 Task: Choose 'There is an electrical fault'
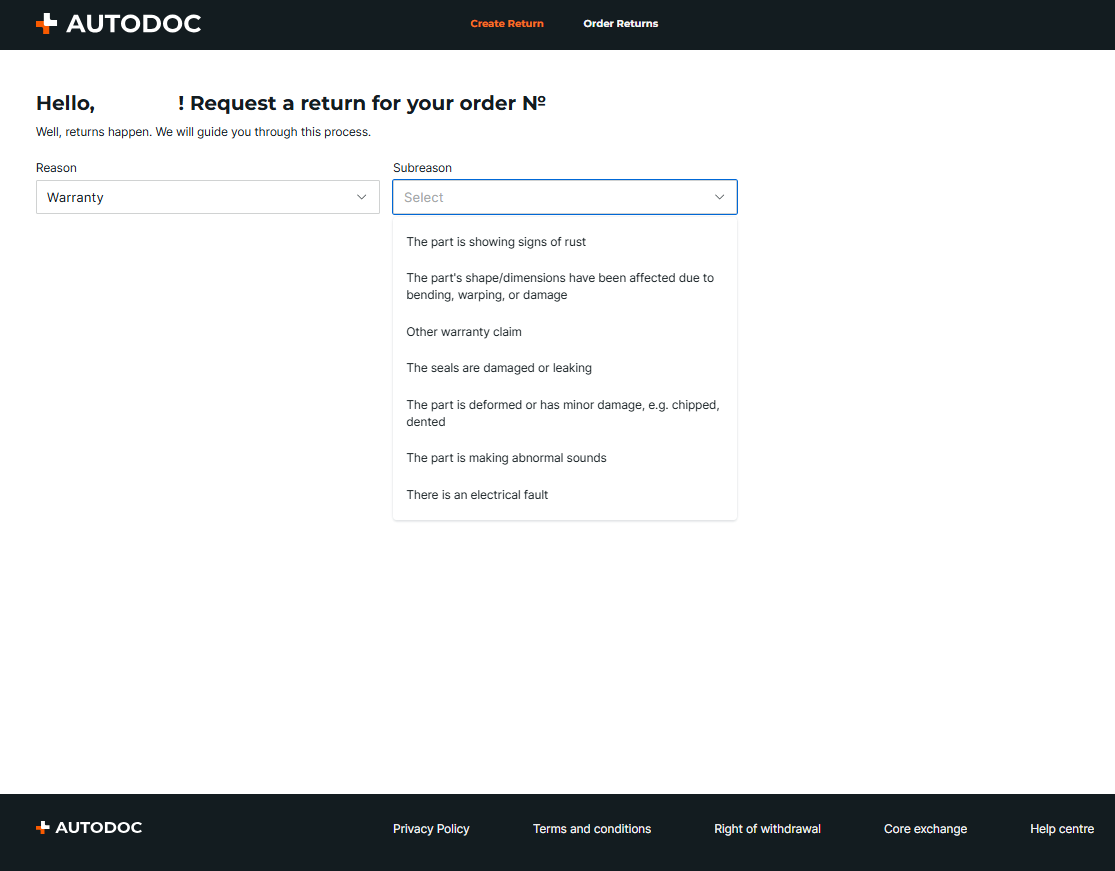(x=477, y=495)
